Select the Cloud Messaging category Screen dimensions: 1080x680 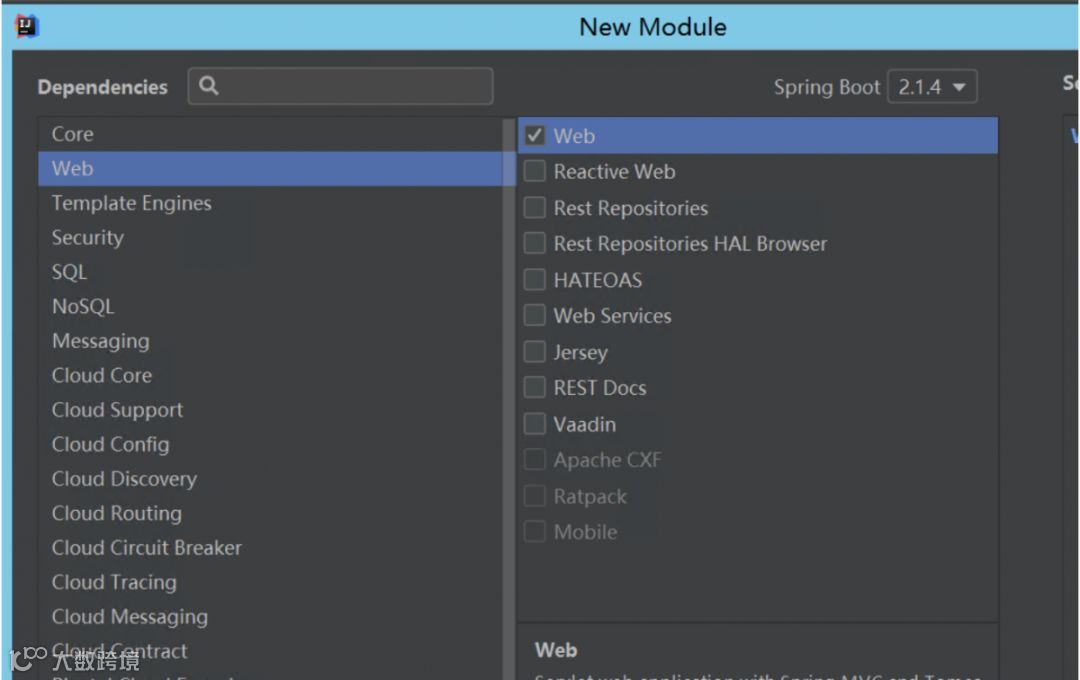pos(271,617)
